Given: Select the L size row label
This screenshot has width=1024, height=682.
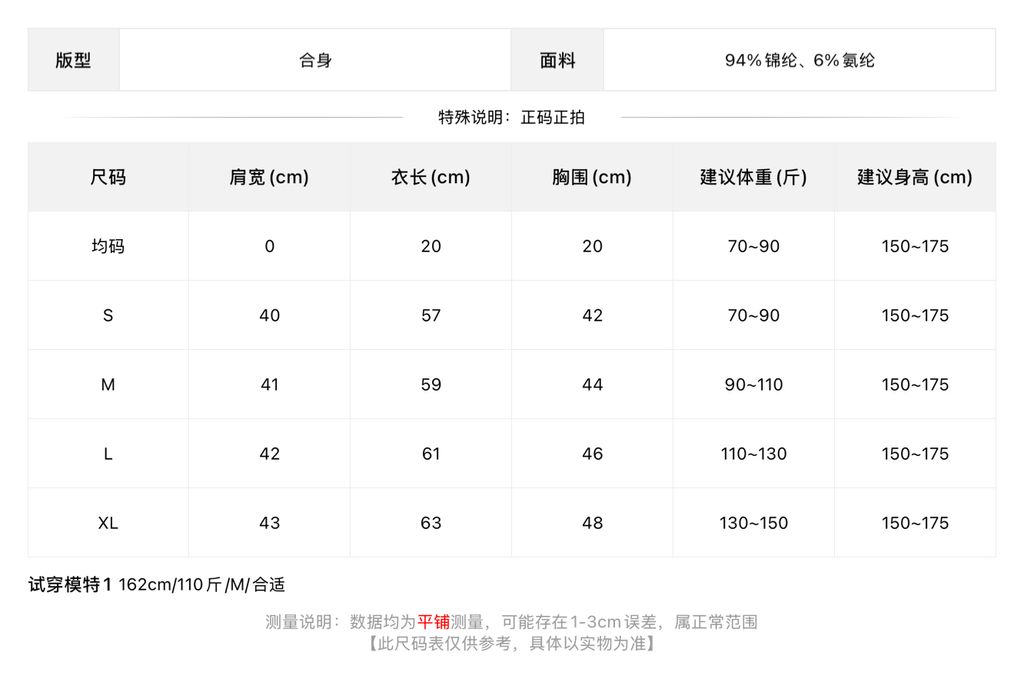Looking at the screenshot, I should [108, 454].
